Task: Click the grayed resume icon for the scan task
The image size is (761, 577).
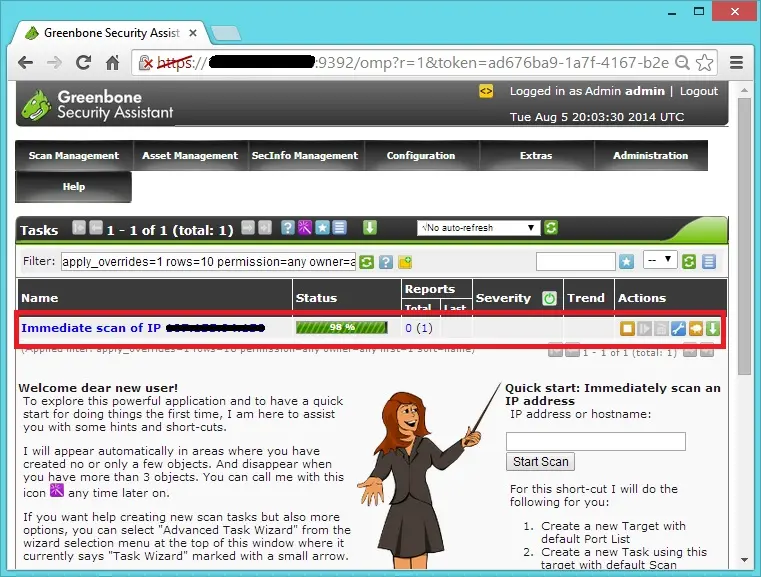Action: pyautogui.click(x=645, y=329)
